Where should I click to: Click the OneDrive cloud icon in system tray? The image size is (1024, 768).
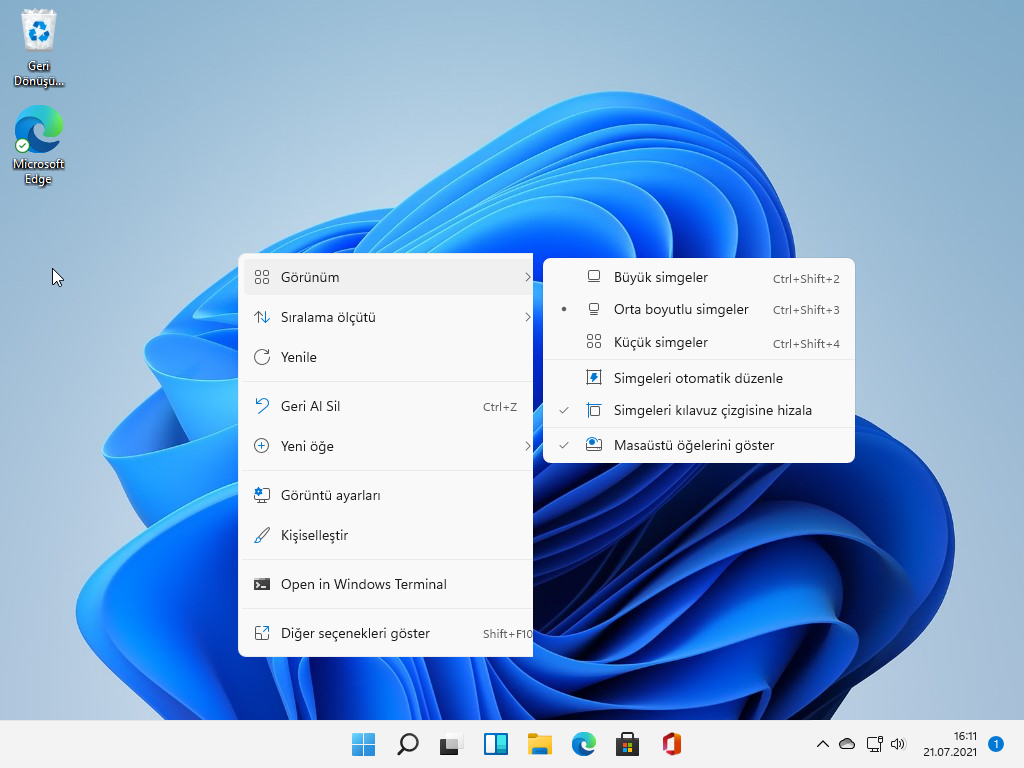846,744
